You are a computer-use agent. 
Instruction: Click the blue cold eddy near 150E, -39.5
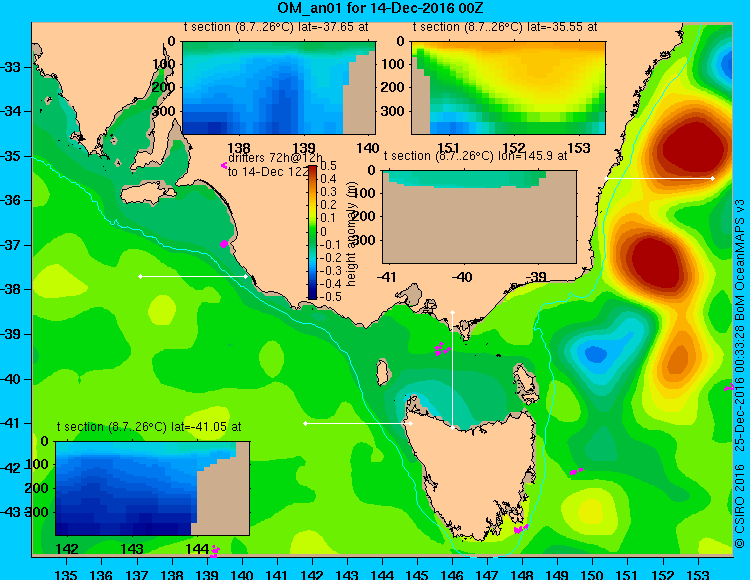point(595,354)
